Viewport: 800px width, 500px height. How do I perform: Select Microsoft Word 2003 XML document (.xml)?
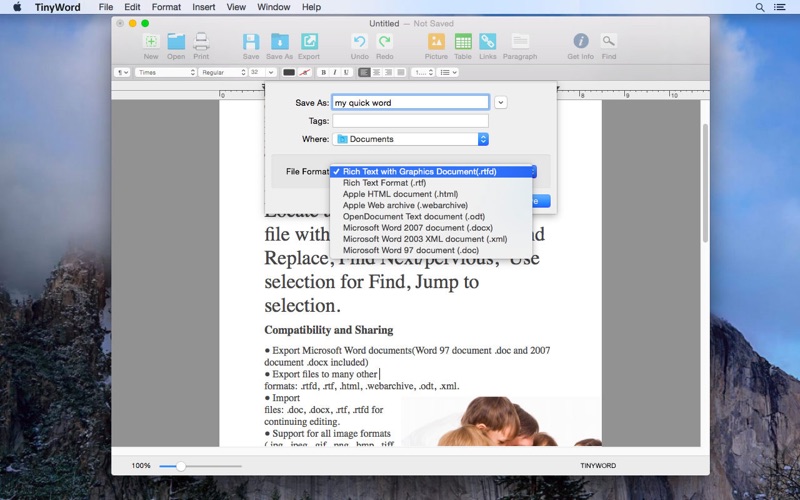[431, 239]
